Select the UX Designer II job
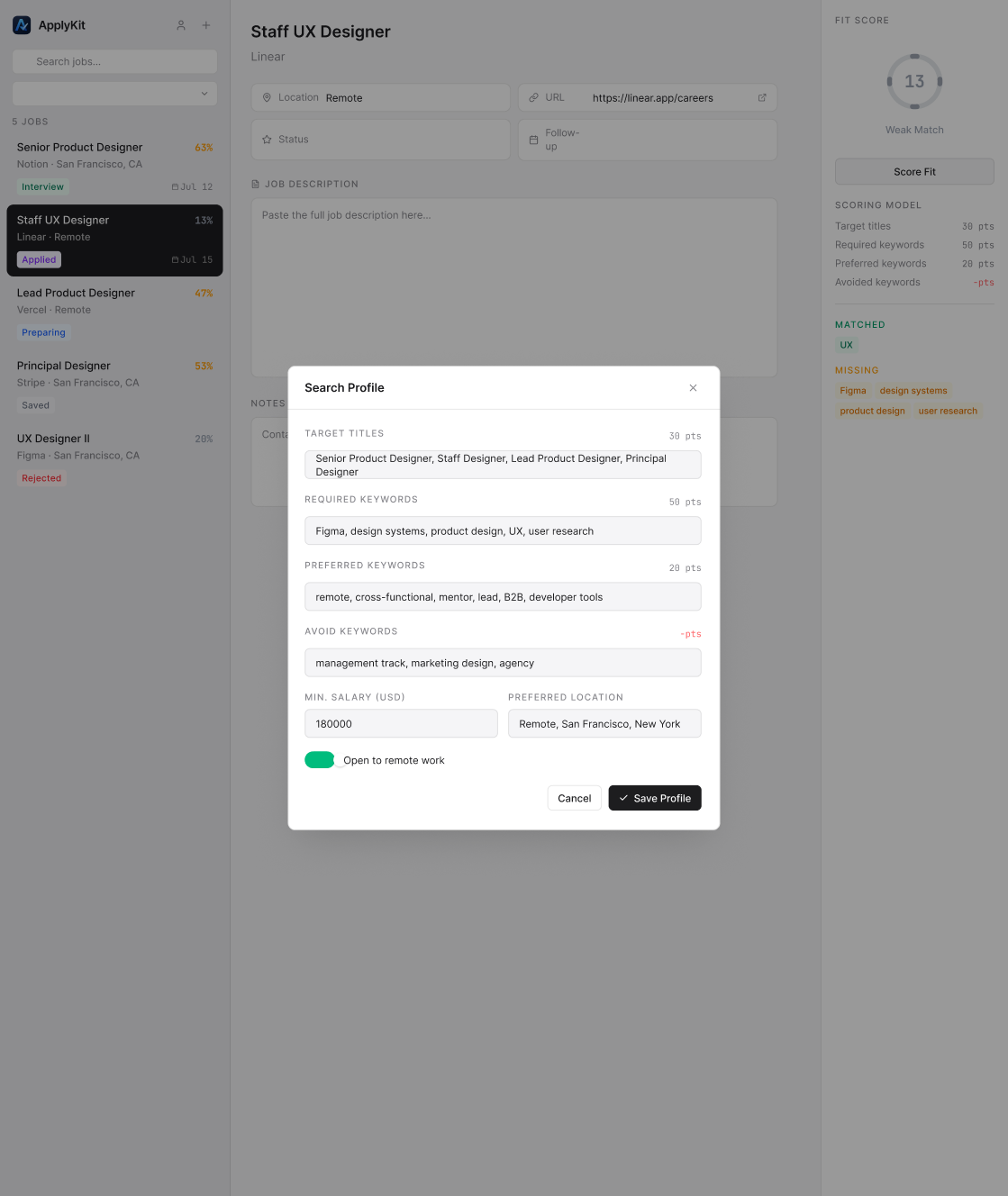The height and width of the screenshot is (1196, 1008). click(x=114, y=458)
